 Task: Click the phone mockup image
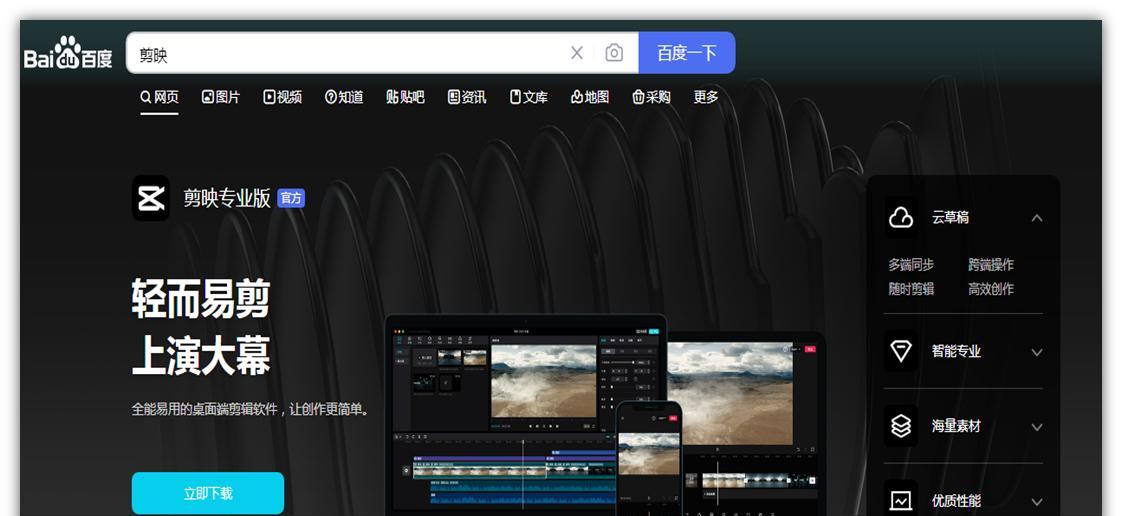coord(648,458)
